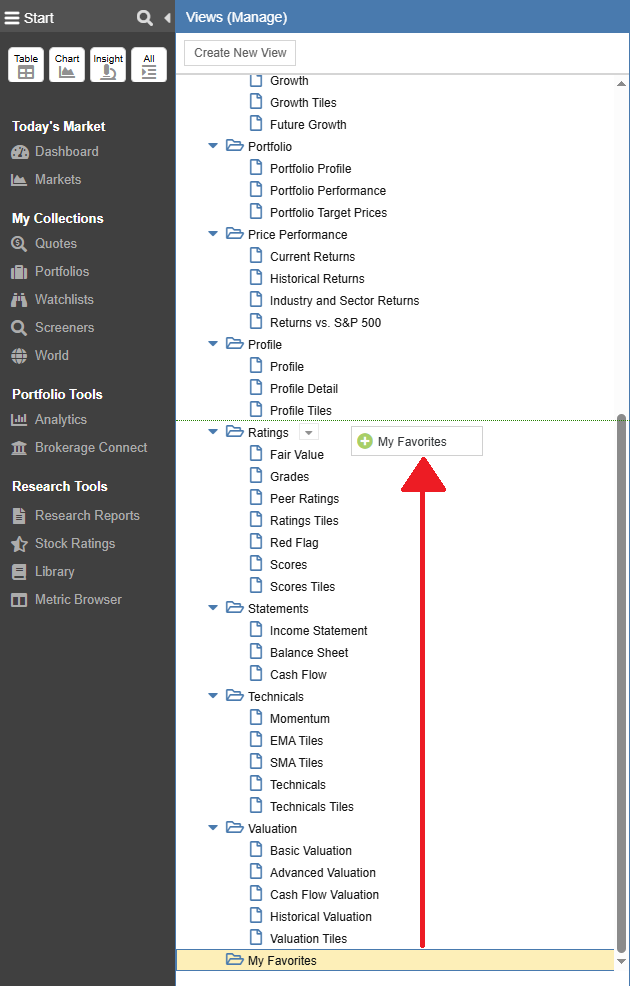Image resolution: width=631 pixels, height=986 pixels.
Task: Select the Cash Flow view
Action: click(x=298, y=675)
